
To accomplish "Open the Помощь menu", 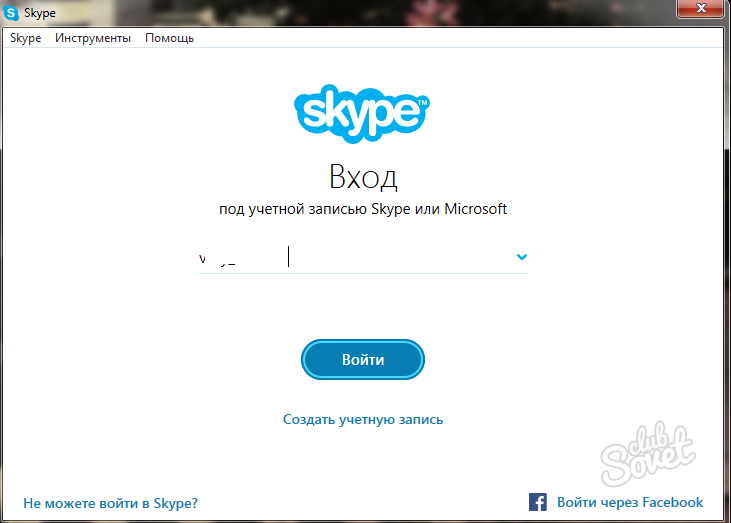I will click(x=169, y=38).
